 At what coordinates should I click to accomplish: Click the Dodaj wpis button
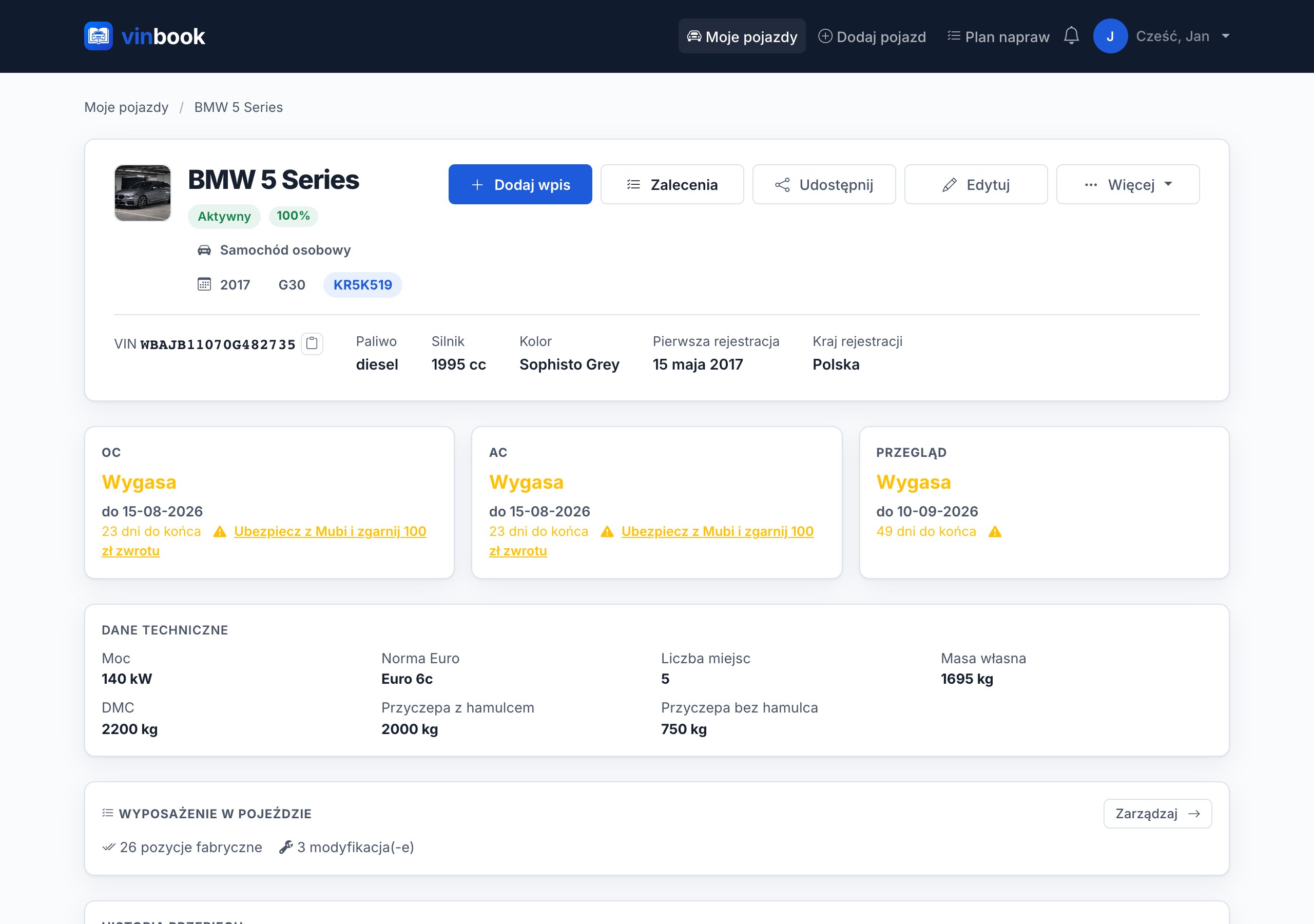click(519, 184)
